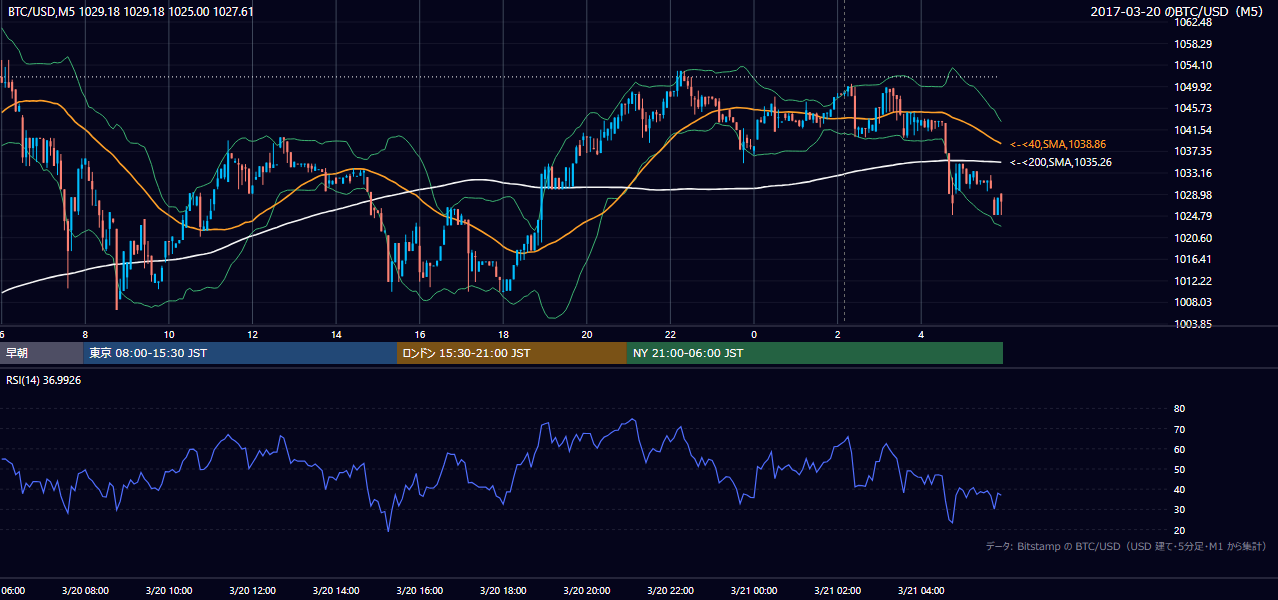Click the 3/20 12:00 bottom time label
1278x600 pixels.
point(252,591)
